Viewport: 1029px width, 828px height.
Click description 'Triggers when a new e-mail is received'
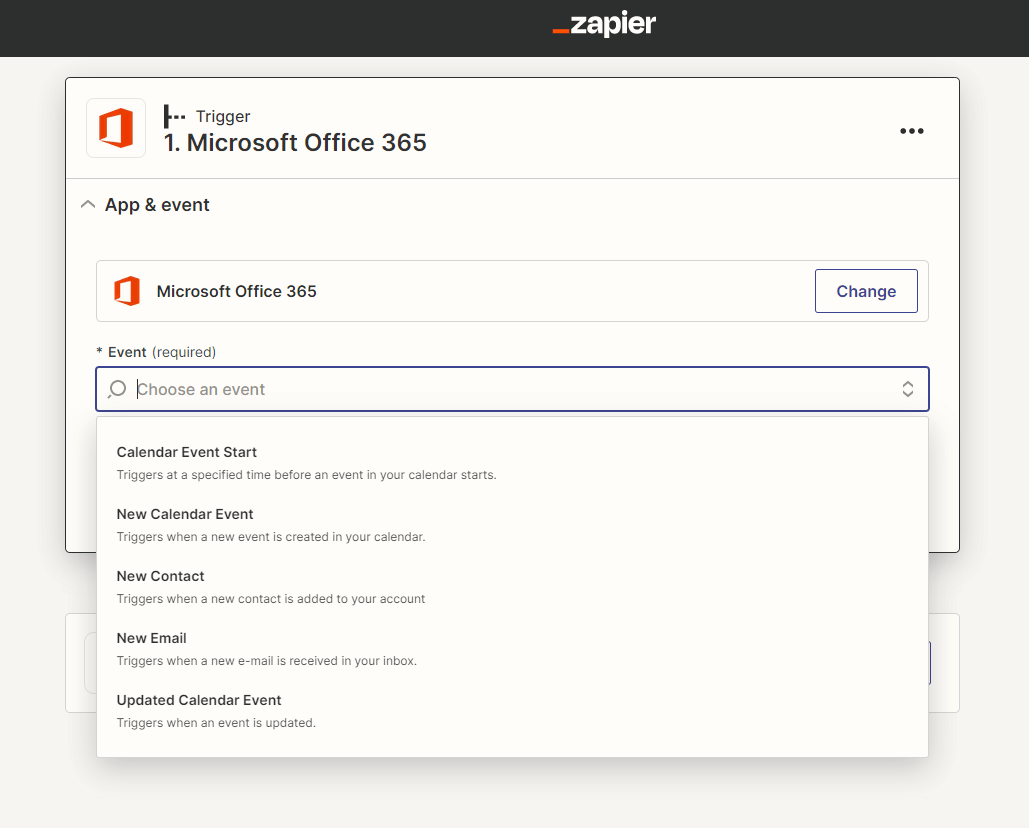[266, 661]
